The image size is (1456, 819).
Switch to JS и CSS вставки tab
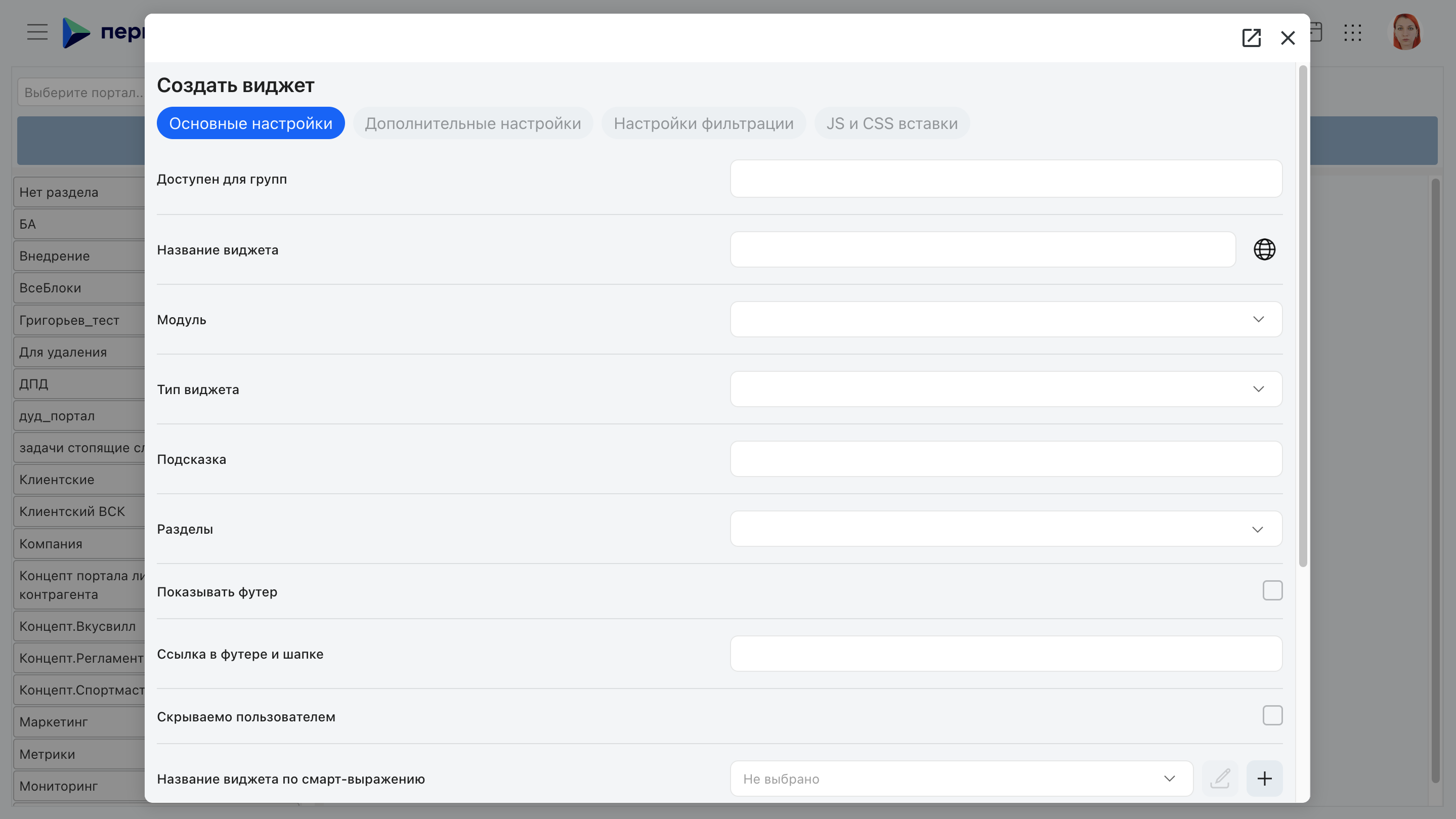pyautogui.click(x=892, y=123)
